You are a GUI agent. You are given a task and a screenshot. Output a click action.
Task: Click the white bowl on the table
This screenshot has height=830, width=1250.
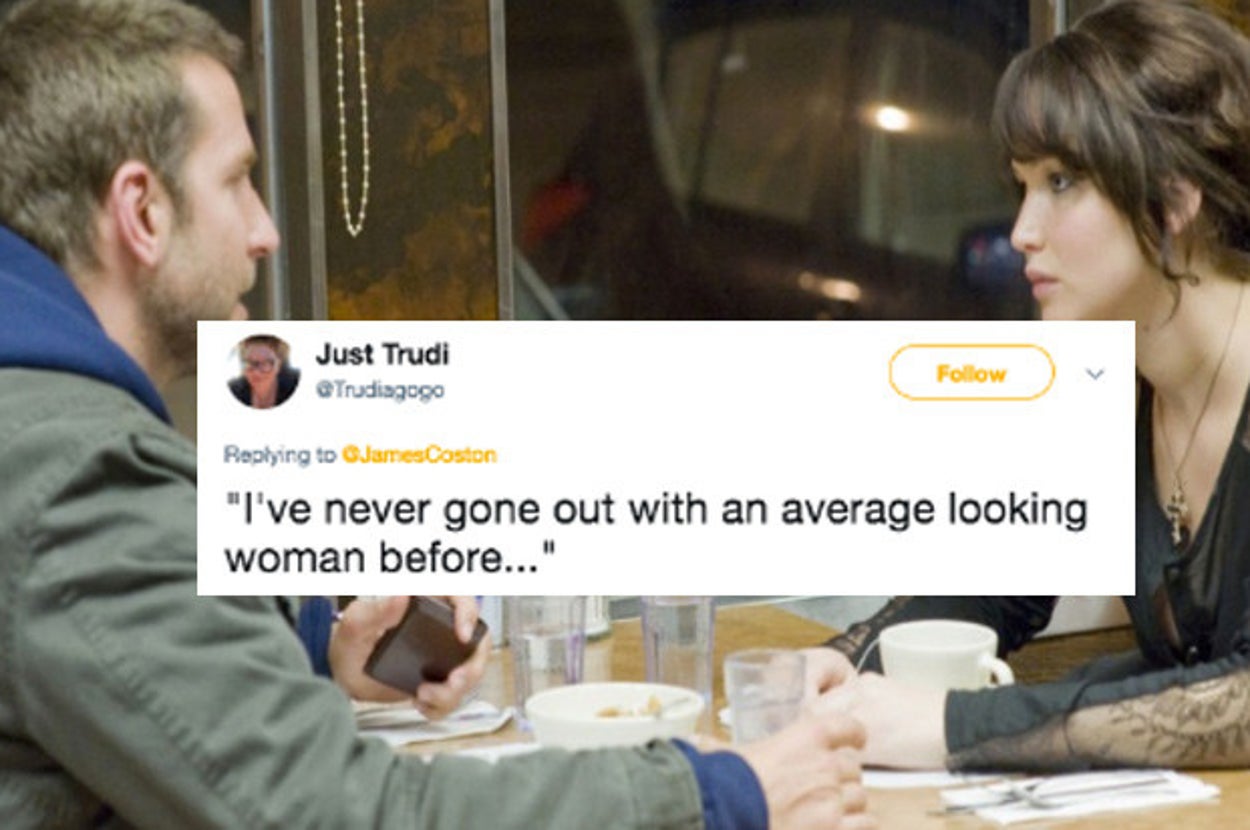[x=614, y=713]
